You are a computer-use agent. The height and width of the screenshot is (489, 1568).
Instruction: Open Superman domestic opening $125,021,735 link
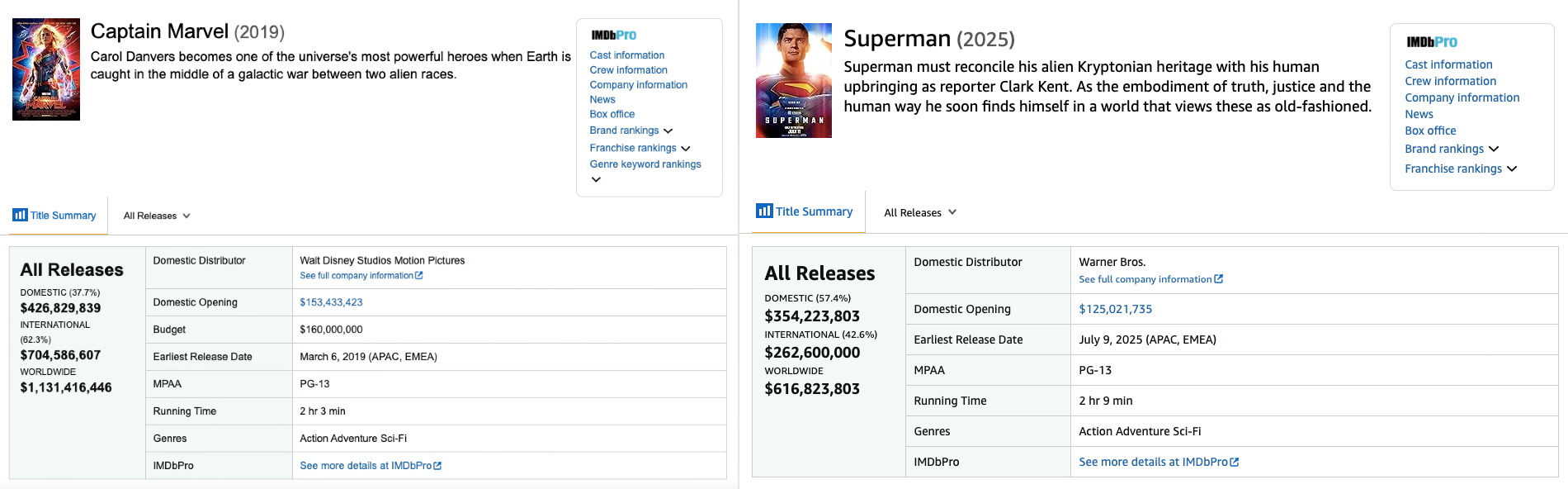[x=1115, y=309]
